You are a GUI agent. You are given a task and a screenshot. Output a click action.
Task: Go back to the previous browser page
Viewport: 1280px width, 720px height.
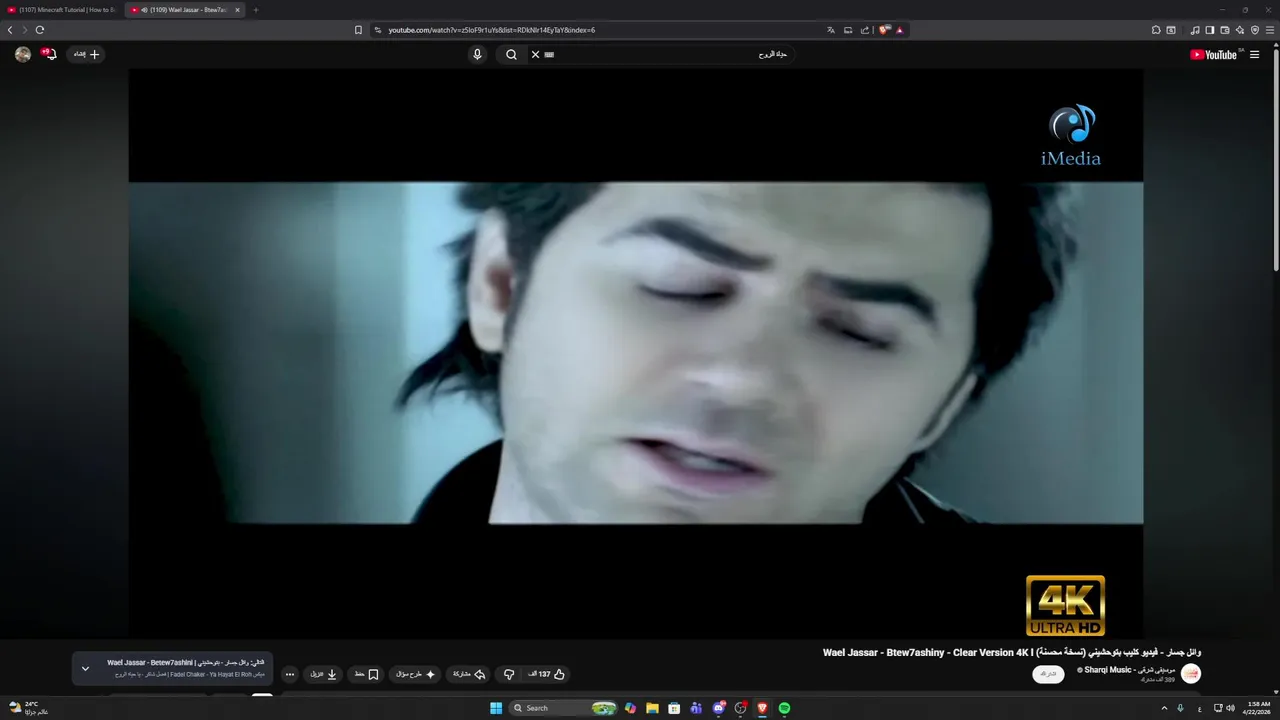coord(10,30)
